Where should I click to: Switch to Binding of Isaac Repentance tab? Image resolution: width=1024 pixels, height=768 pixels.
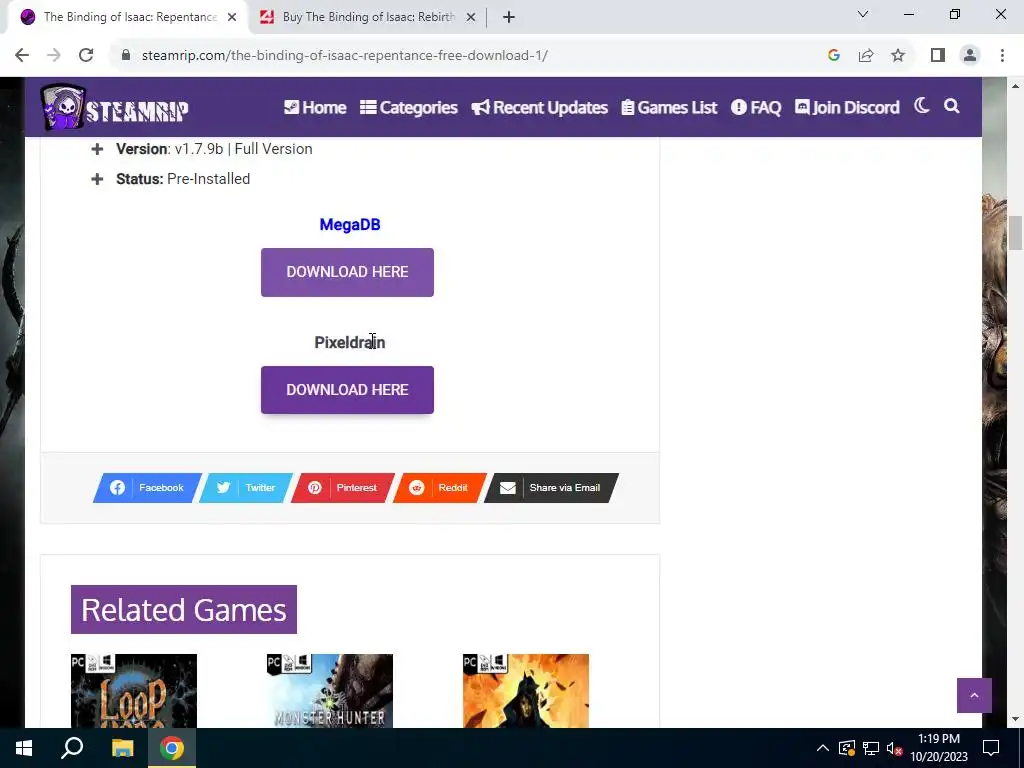tap(128, 17)
